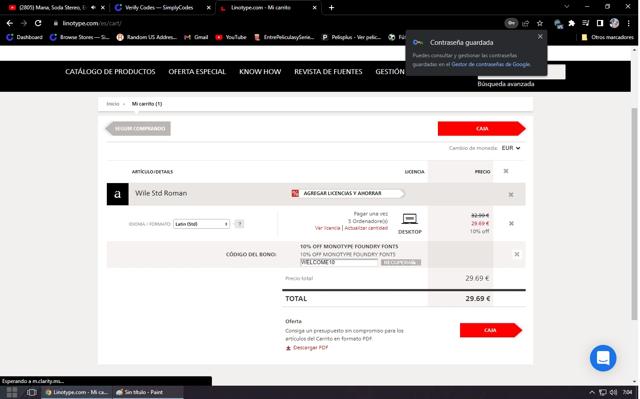Open Task View in the taskbar
Viewport: 640px width, 399px height.
coord(31,392)
